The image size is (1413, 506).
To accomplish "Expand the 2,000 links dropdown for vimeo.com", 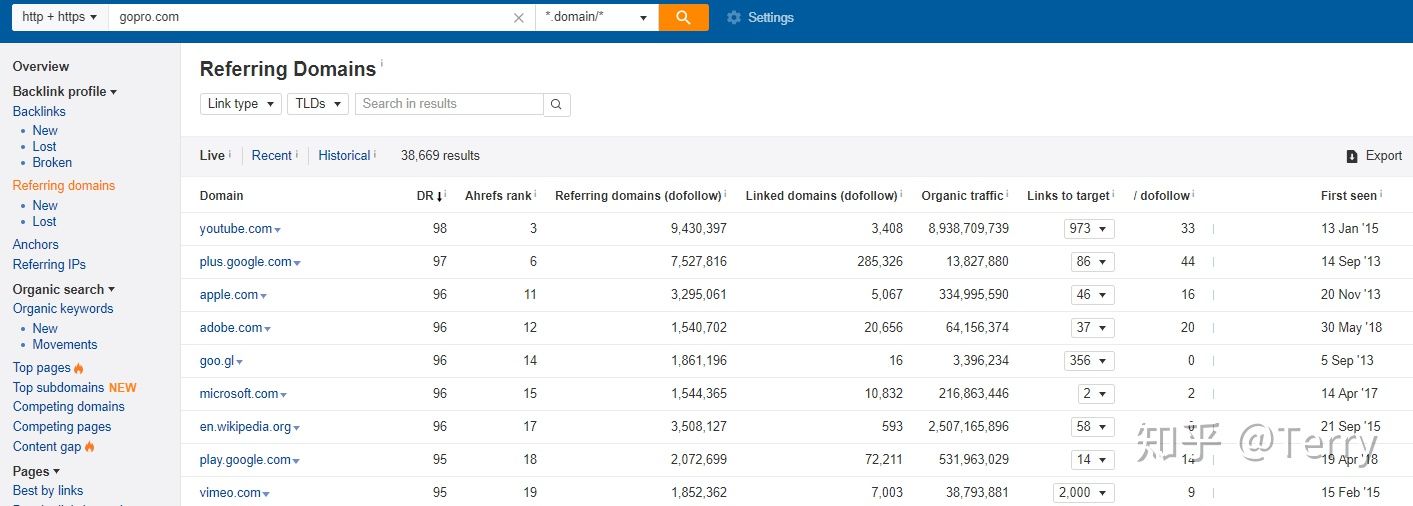I will tap(1084, 493).
